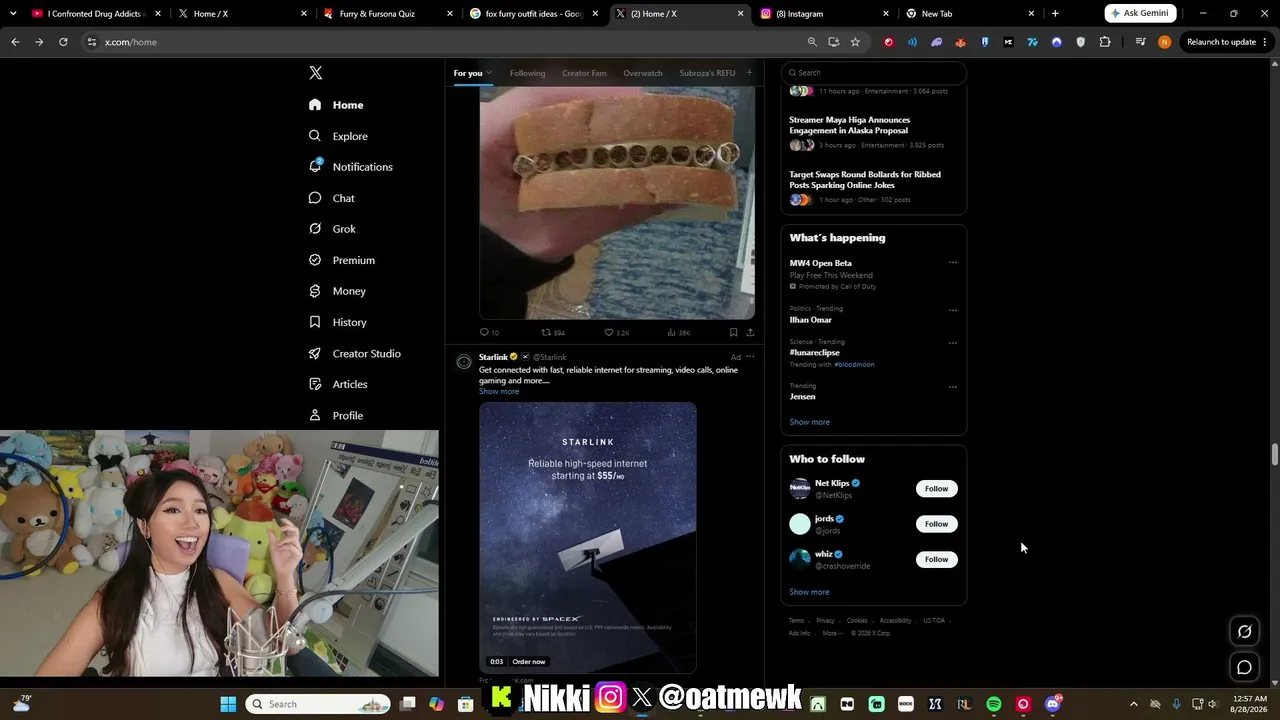
Task: Follow Net Klips
Action: [x=937, y=489]
